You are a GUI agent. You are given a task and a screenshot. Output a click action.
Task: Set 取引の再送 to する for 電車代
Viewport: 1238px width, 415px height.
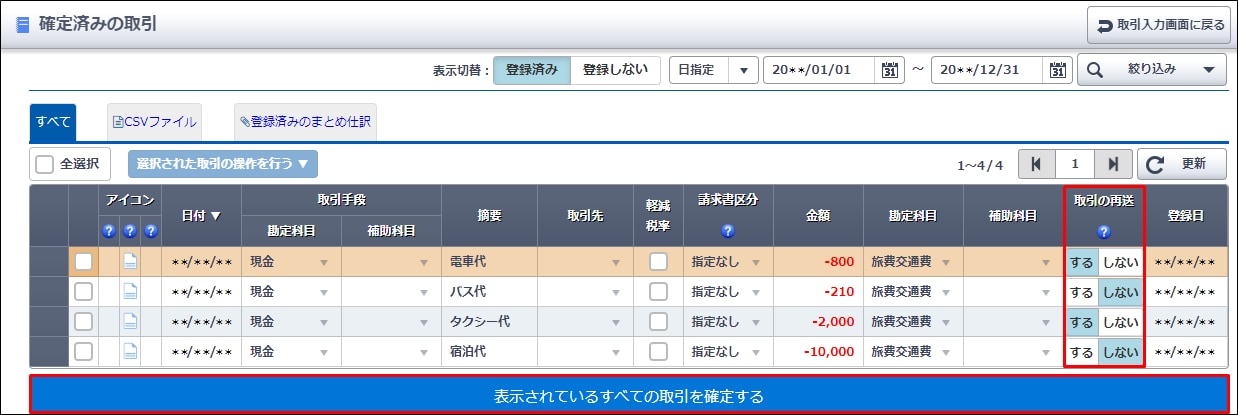1081,262
